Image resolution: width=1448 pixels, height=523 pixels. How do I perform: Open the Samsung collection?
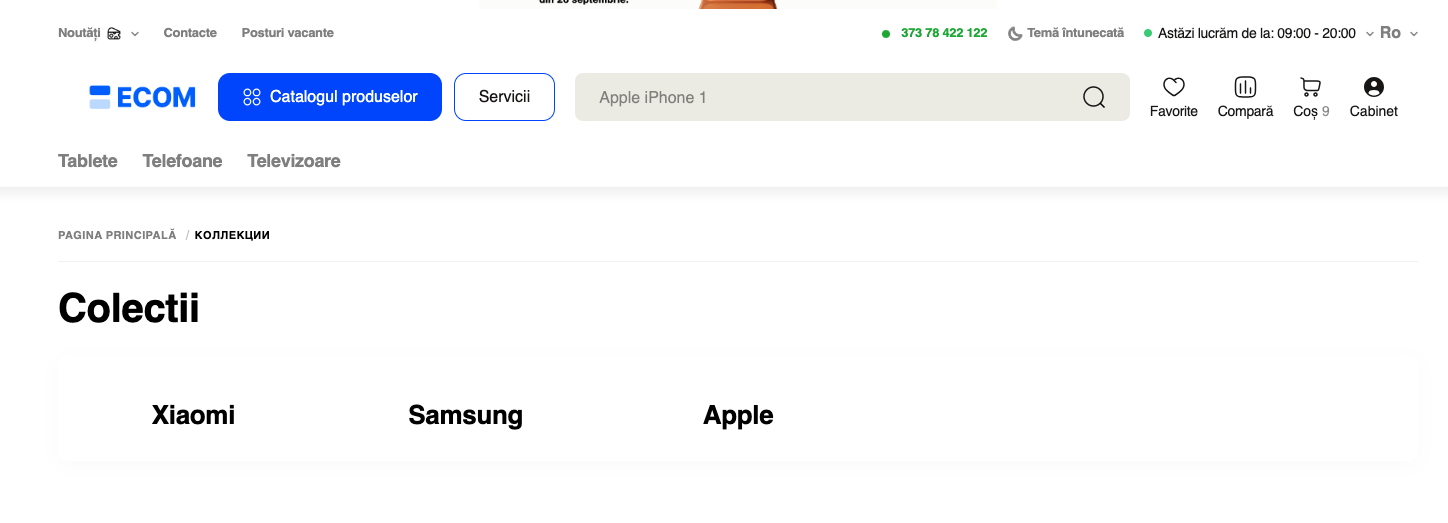pyautogui.click(x=465, y=415)
